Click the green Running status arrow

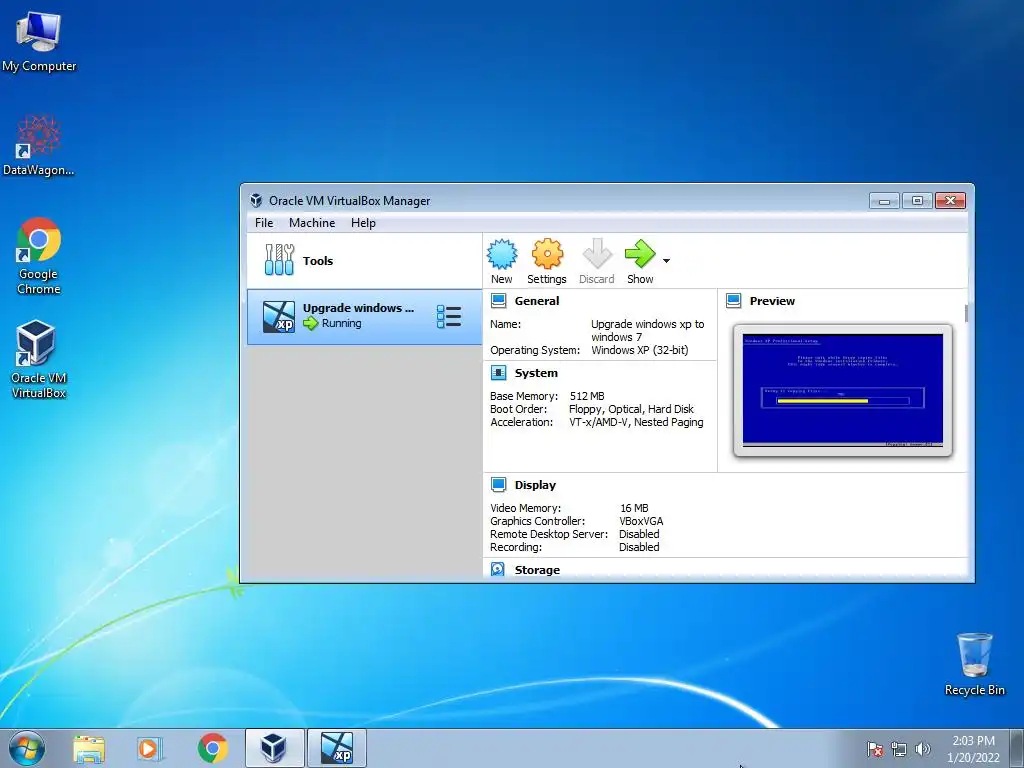pyautogui.click(x=311, y=323)
